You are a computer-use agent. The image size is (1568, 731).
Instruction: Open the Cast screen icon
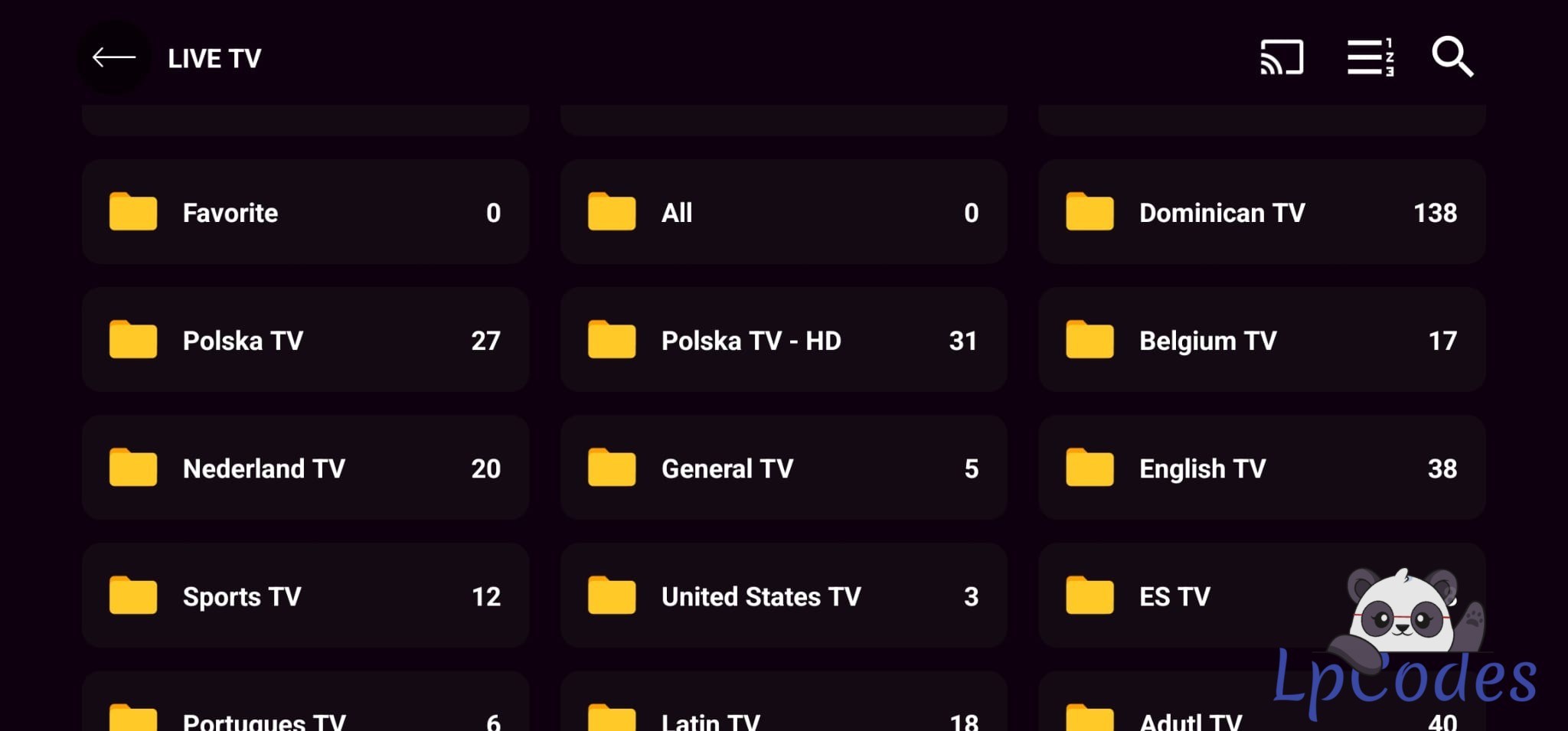pyautogui.click(x=1282, y=57)
